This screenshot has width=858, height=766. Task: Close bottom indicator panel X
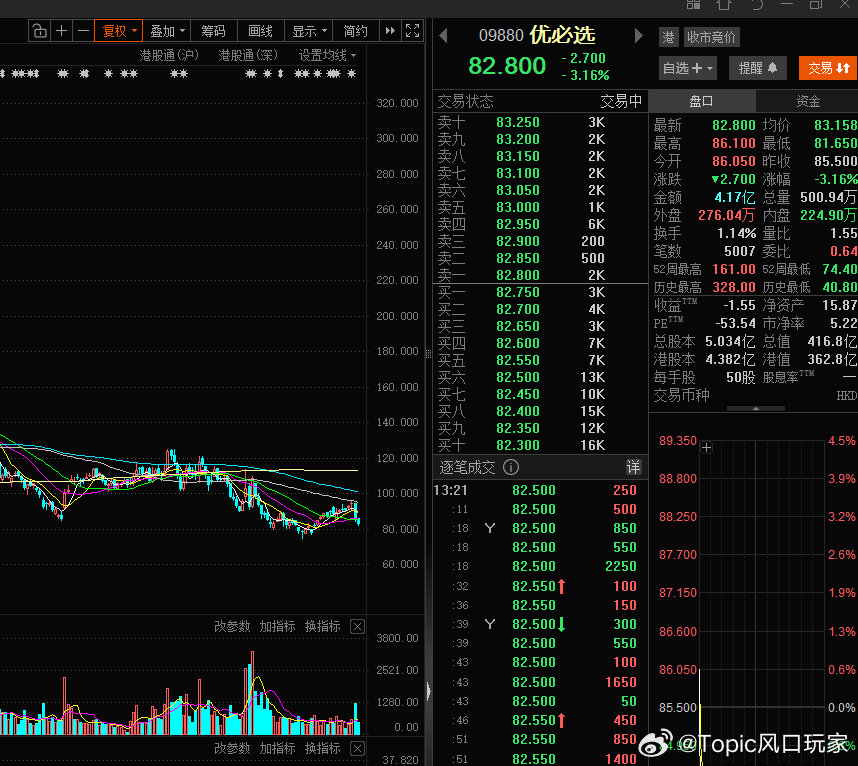point(357,748)
